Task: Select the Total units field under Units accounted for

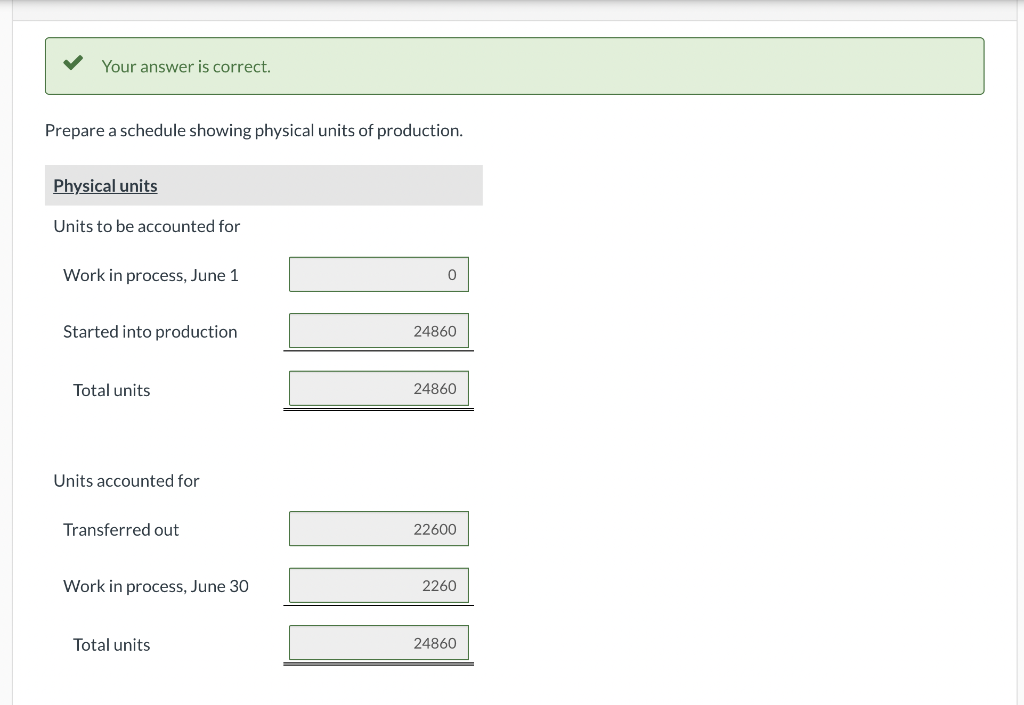Action: (x=379, y=643)
